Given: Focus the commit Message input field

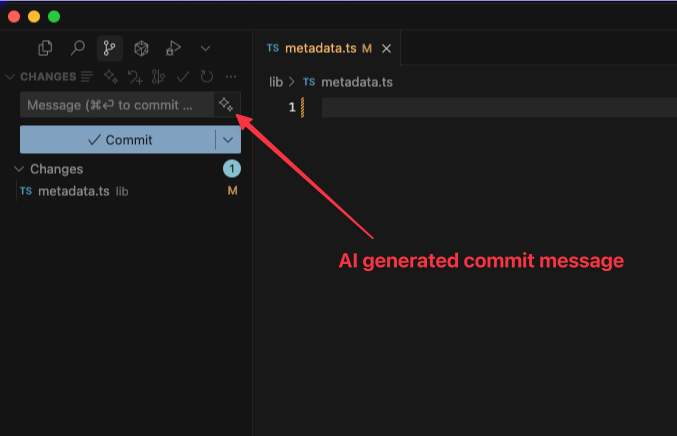Looking at the screenshot, I should tap(117, 105).
